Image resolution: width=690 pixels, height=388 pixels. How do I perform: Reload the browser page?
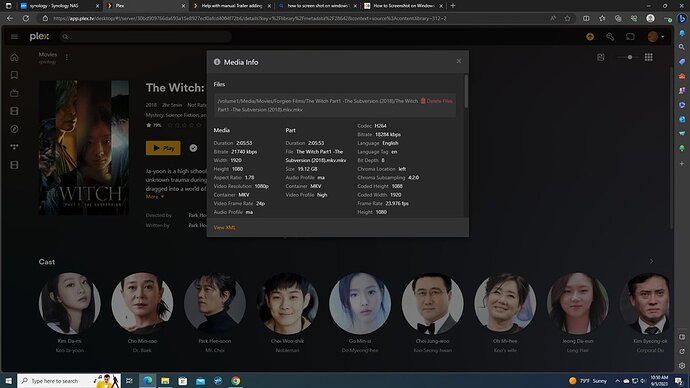[x=26, y=18]
